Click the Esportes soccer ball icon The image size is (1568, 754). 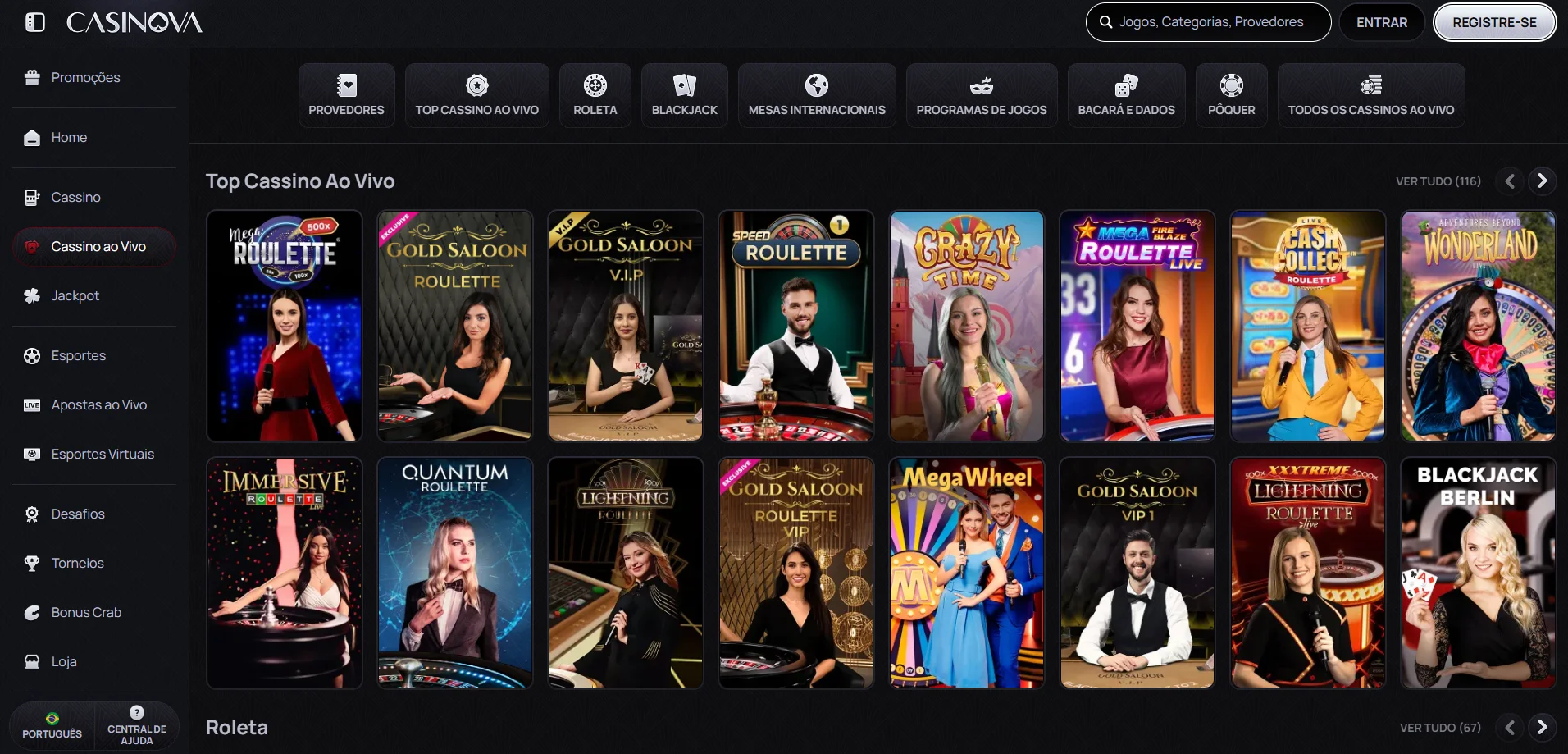32,355
